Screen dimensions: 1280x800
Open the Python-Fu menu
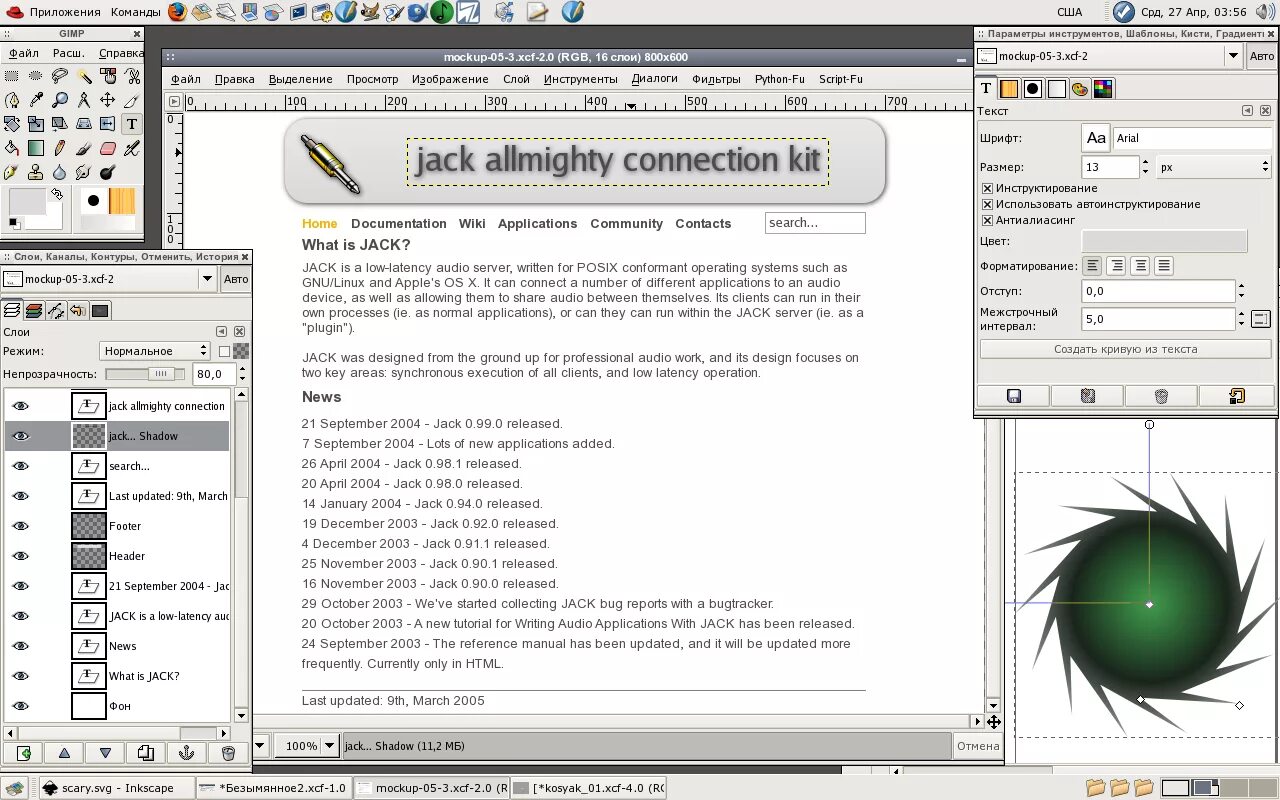(780, 79)
